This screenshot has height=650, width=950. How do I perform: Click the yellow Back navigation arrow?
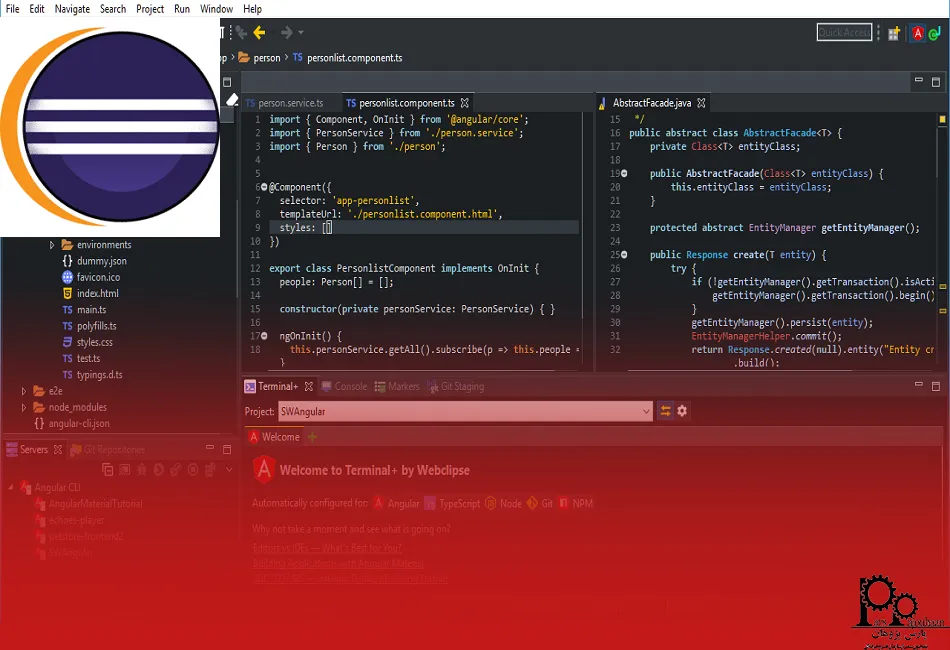pos(259,32)
